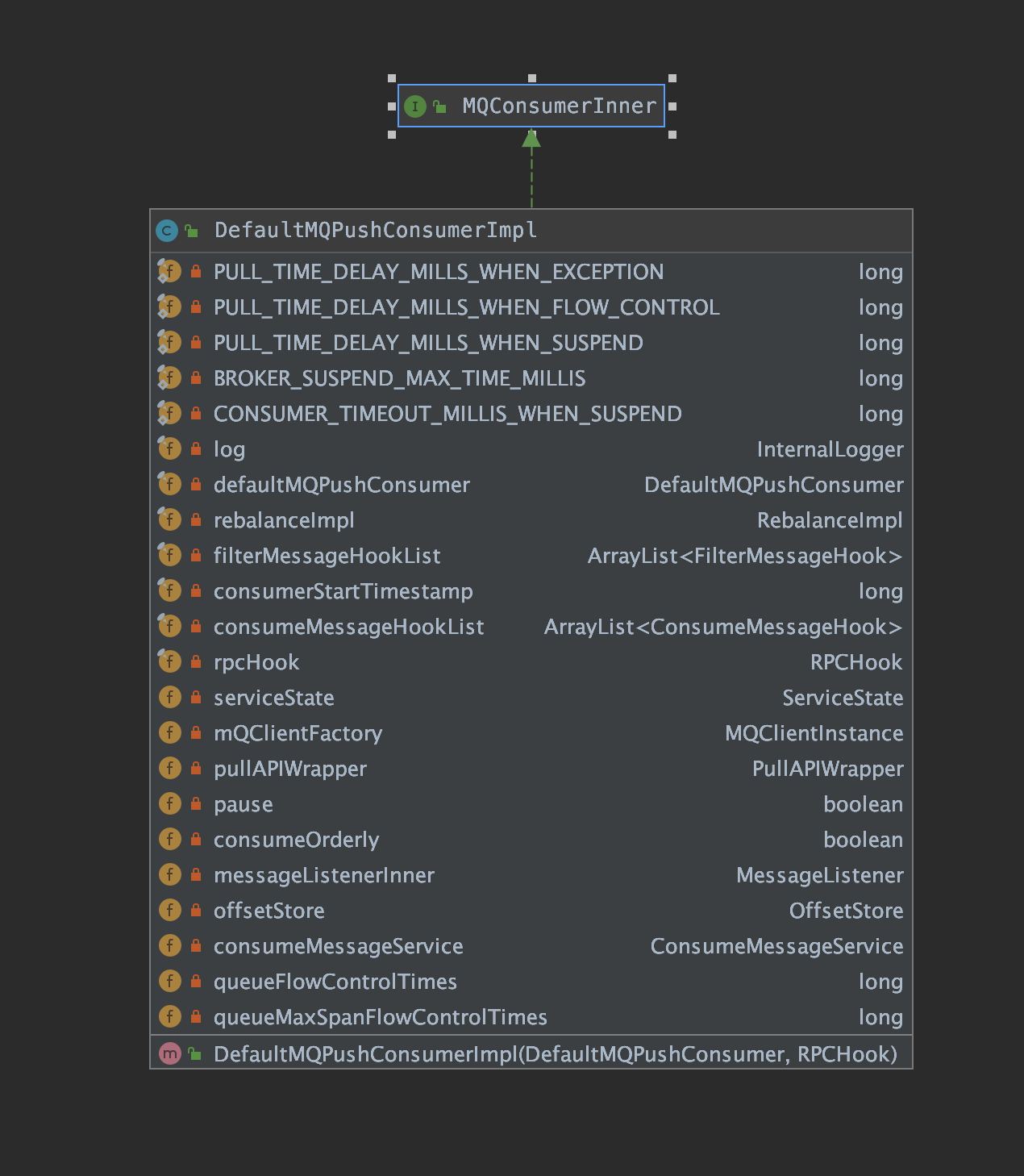Viewport: 1024px width, 1176px height.
Task: Click the field icon next to consumeMessageService
Action: tap(169, 945)
